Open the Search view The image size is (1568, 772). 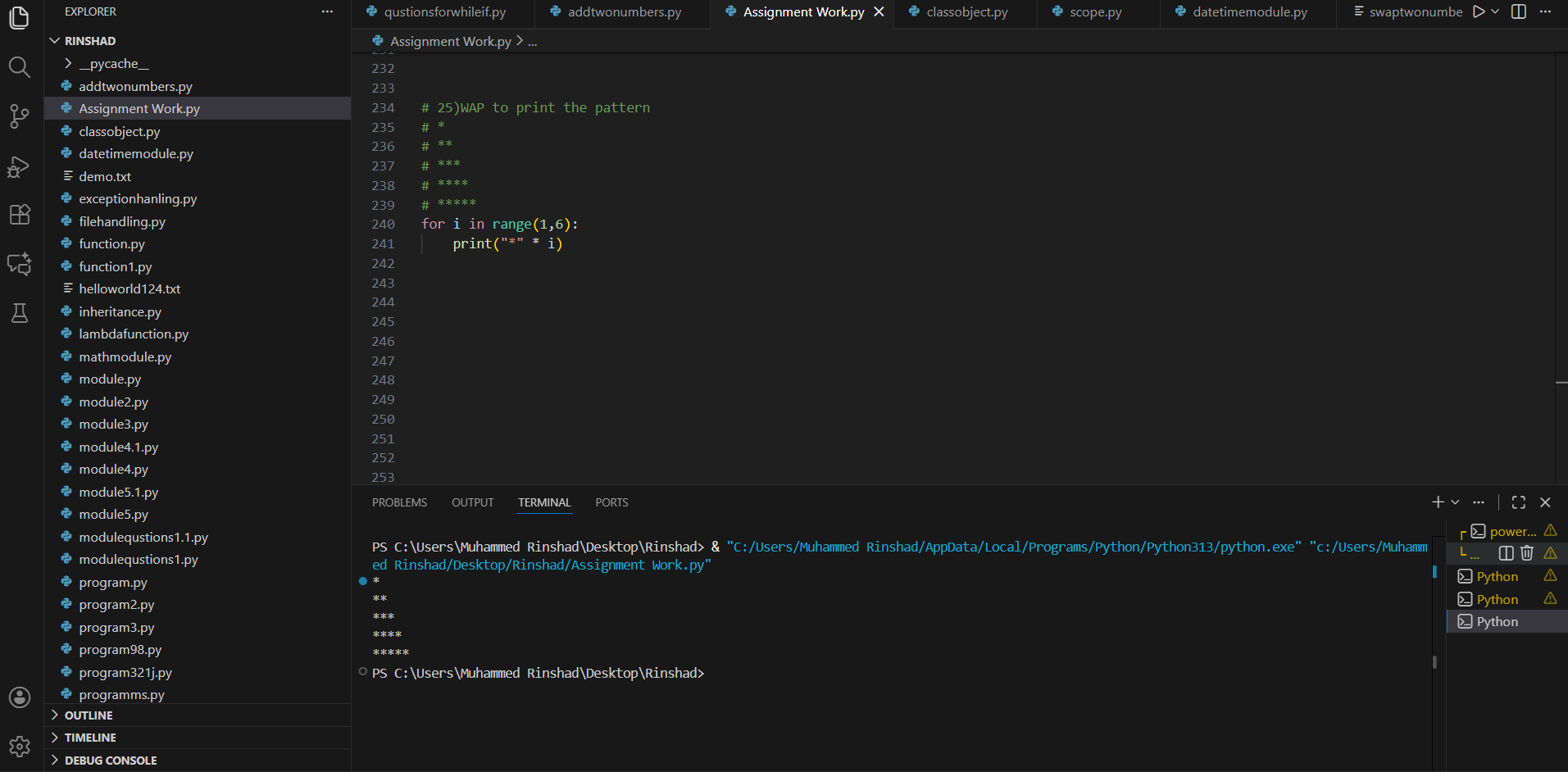(20, 67)
